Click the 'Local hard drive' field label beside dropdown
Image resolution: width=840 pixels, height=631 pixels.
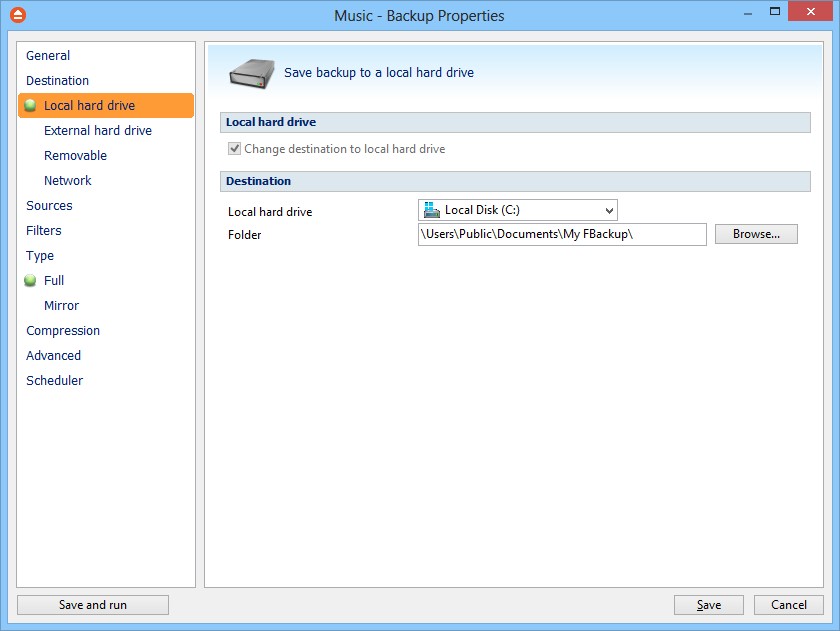(270, 212)
